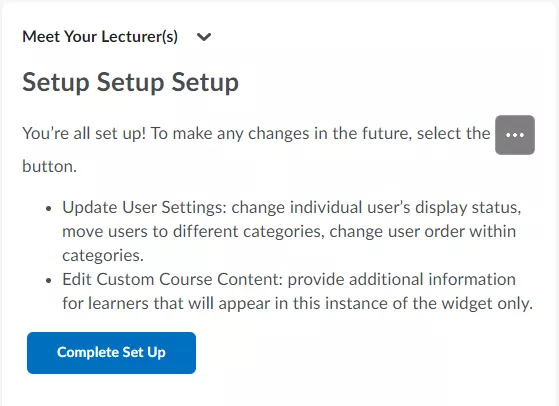Click the gray ellipsis more-options icon

pos(515,135)
